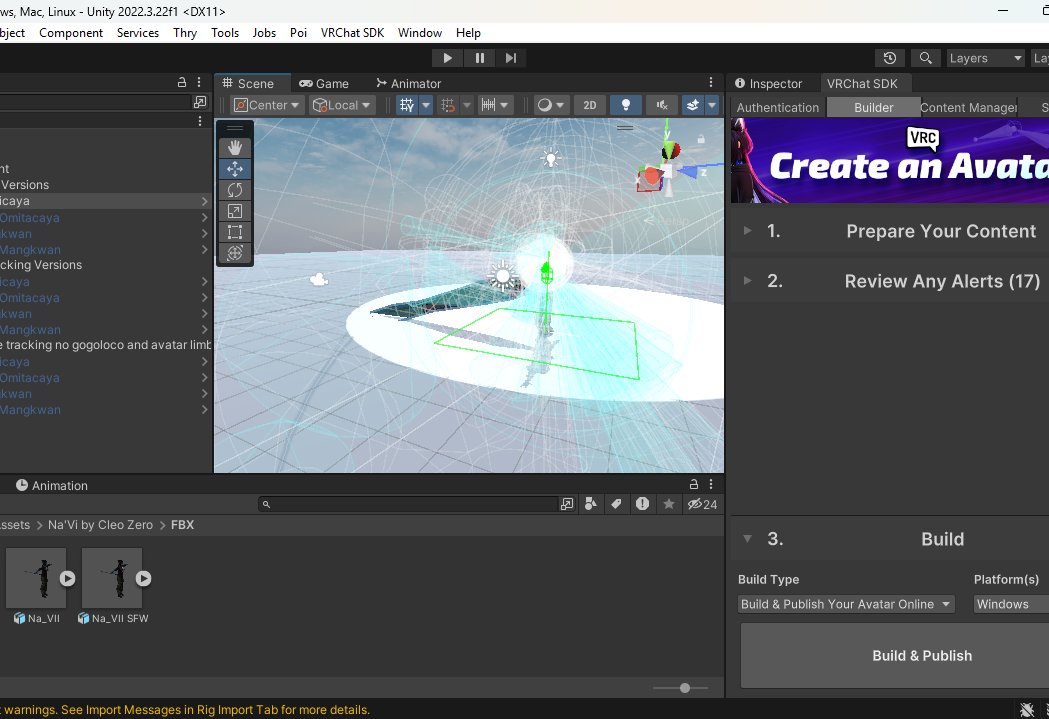Open Project search in Search window icon
This screenshot has height=719, width=1049.
pyautogui.click(x=567, y=504)
